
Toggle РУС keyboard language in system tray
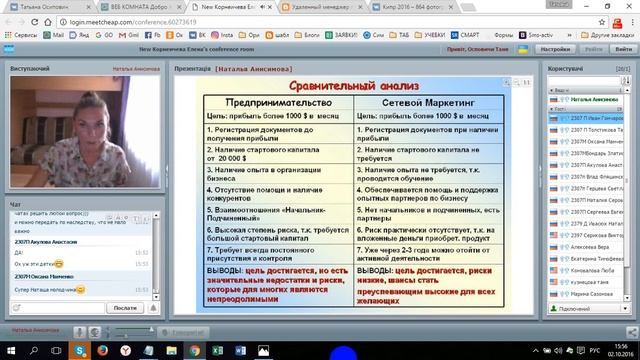(595, 351)
